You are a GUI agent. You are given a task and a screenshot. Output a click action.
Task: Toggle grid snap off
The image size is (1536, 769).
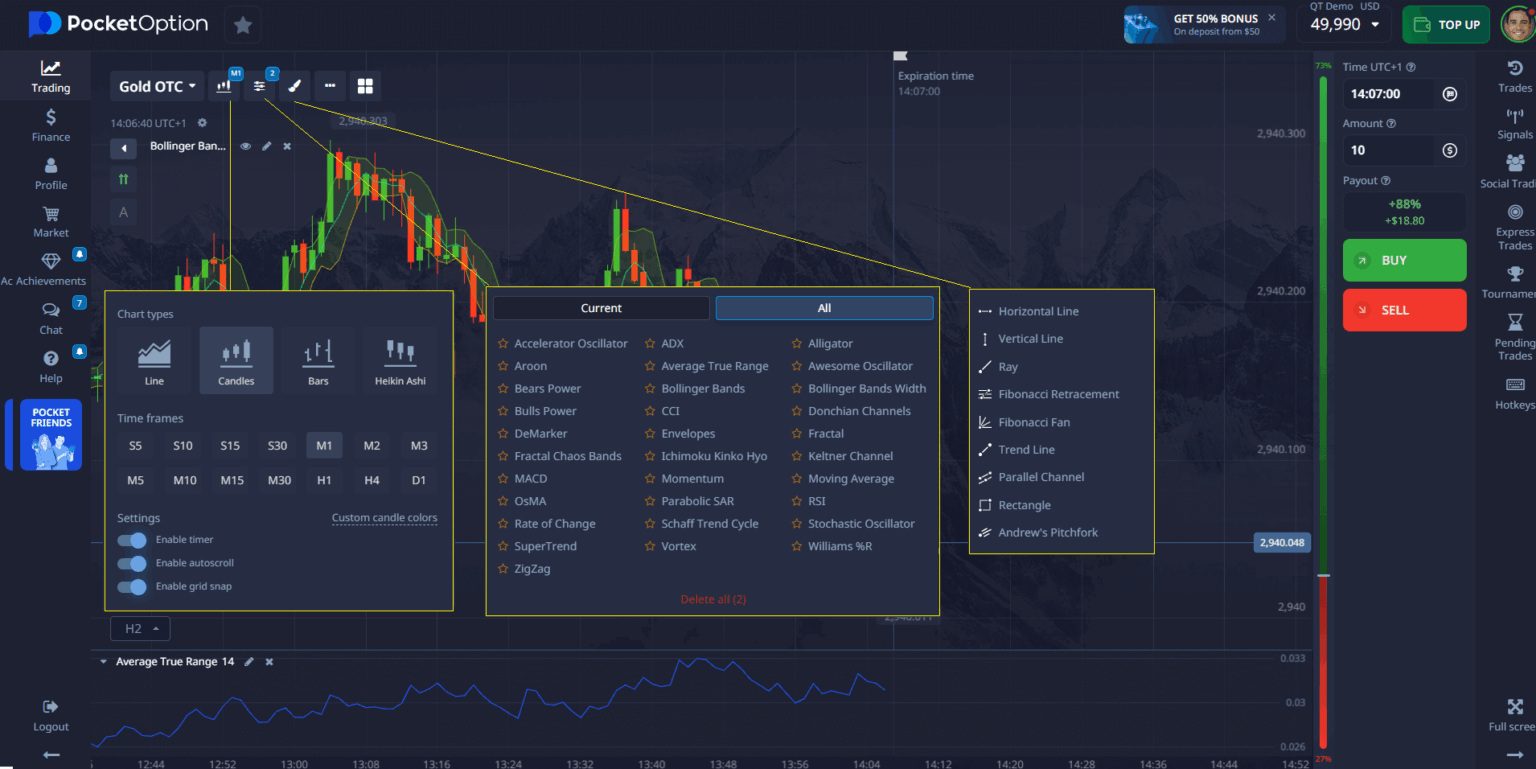[x=131, y=586]
